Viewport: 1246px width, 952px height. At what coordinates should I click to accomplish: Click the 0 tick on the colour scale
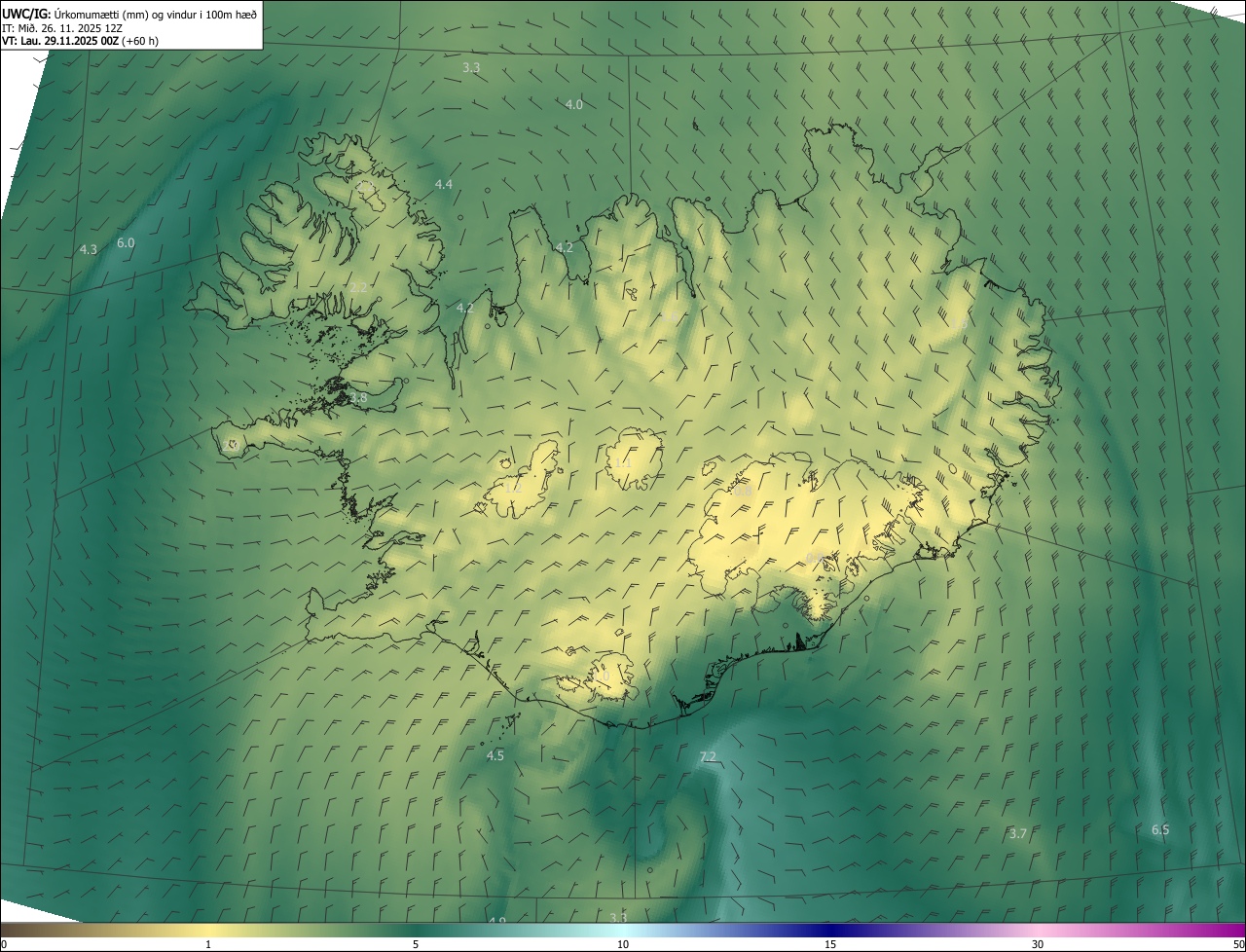click(x=4, y=944)
